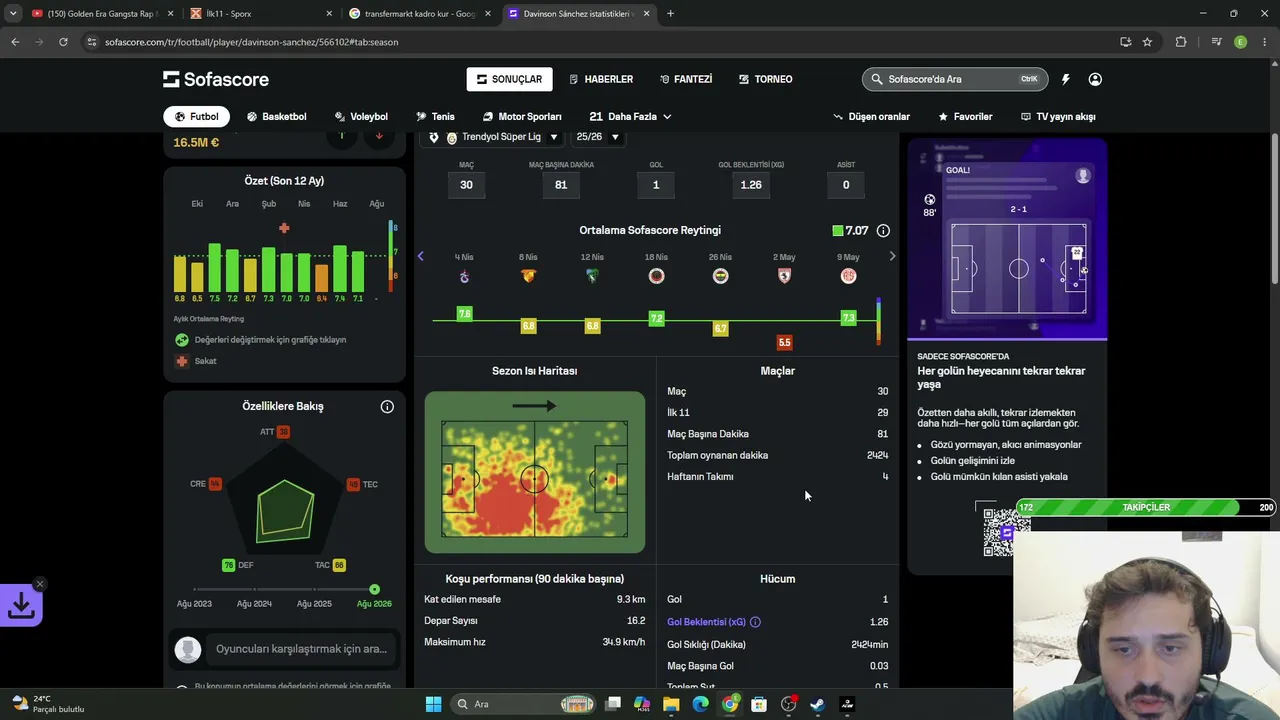Click the purple download icon
This screenshot has width=1280, height=720.
click(21, 604)
